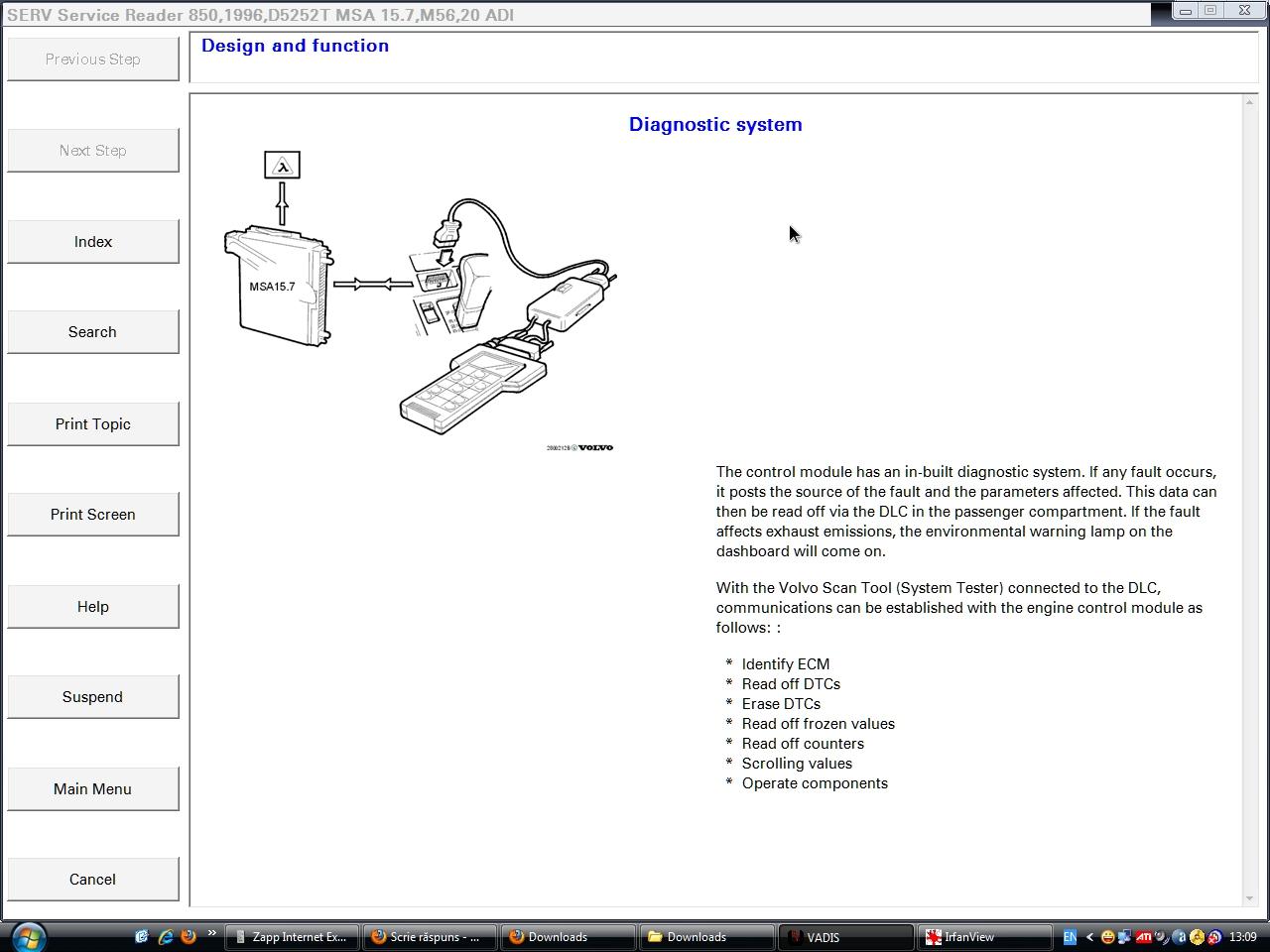Click Print Topic

pos(92,424)
